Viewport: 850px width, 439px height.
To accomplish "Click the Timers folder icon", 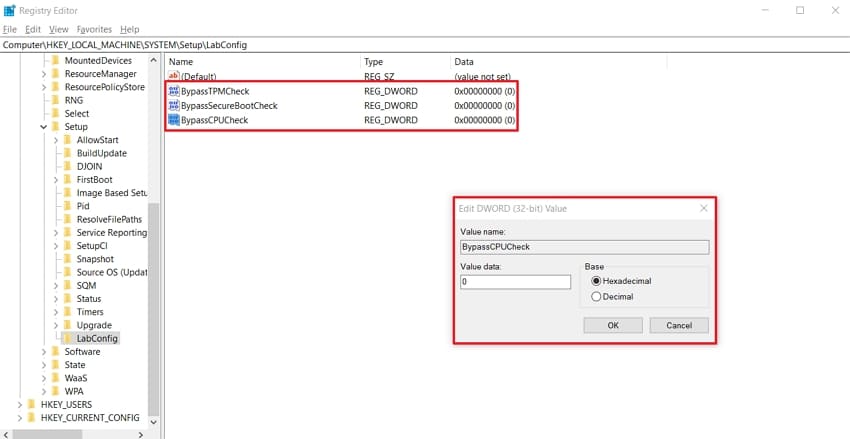I will [x=67, y=312].
